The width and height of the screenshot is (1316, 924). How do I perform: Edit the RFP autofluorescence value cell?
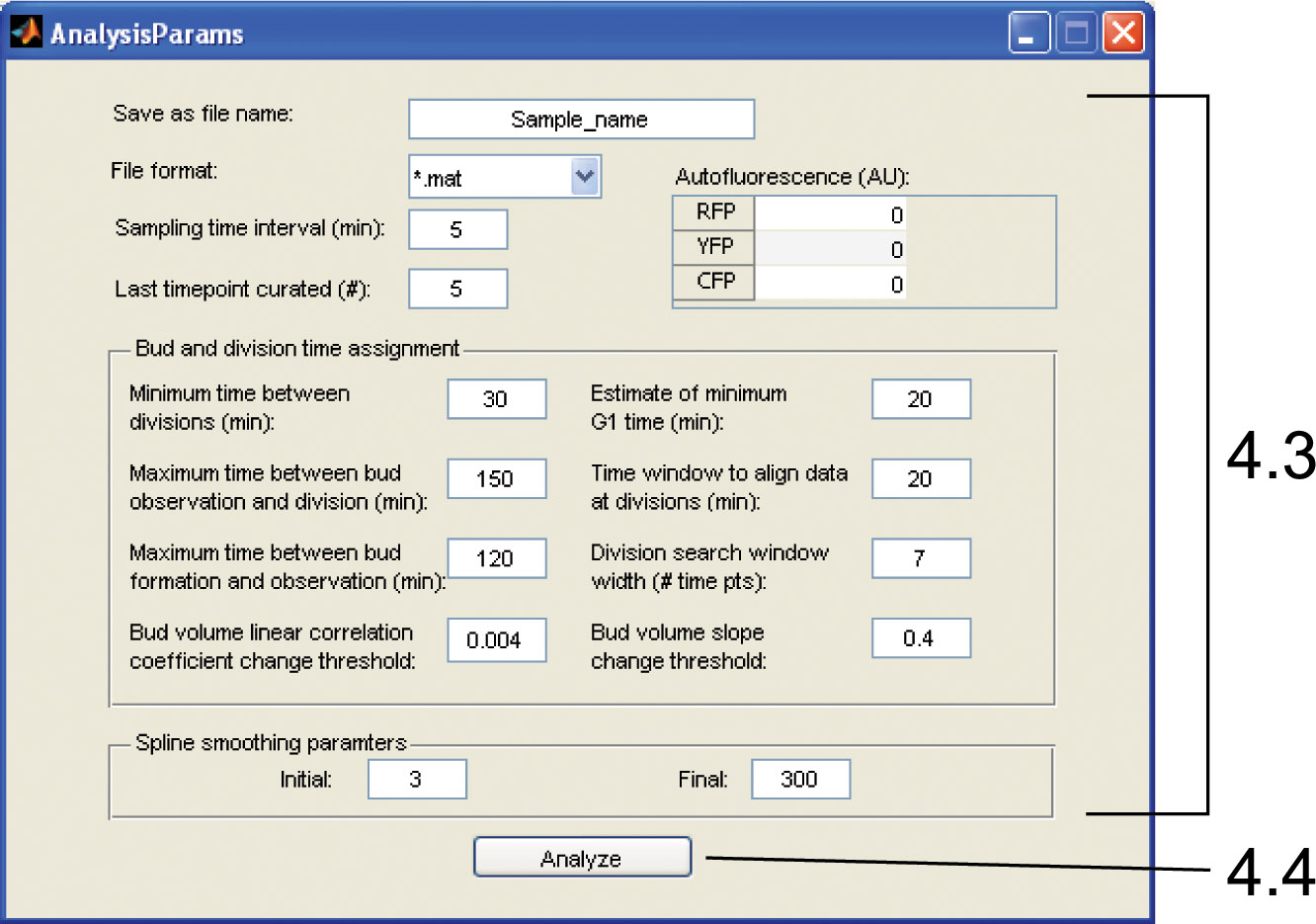(x=830, y=213)
